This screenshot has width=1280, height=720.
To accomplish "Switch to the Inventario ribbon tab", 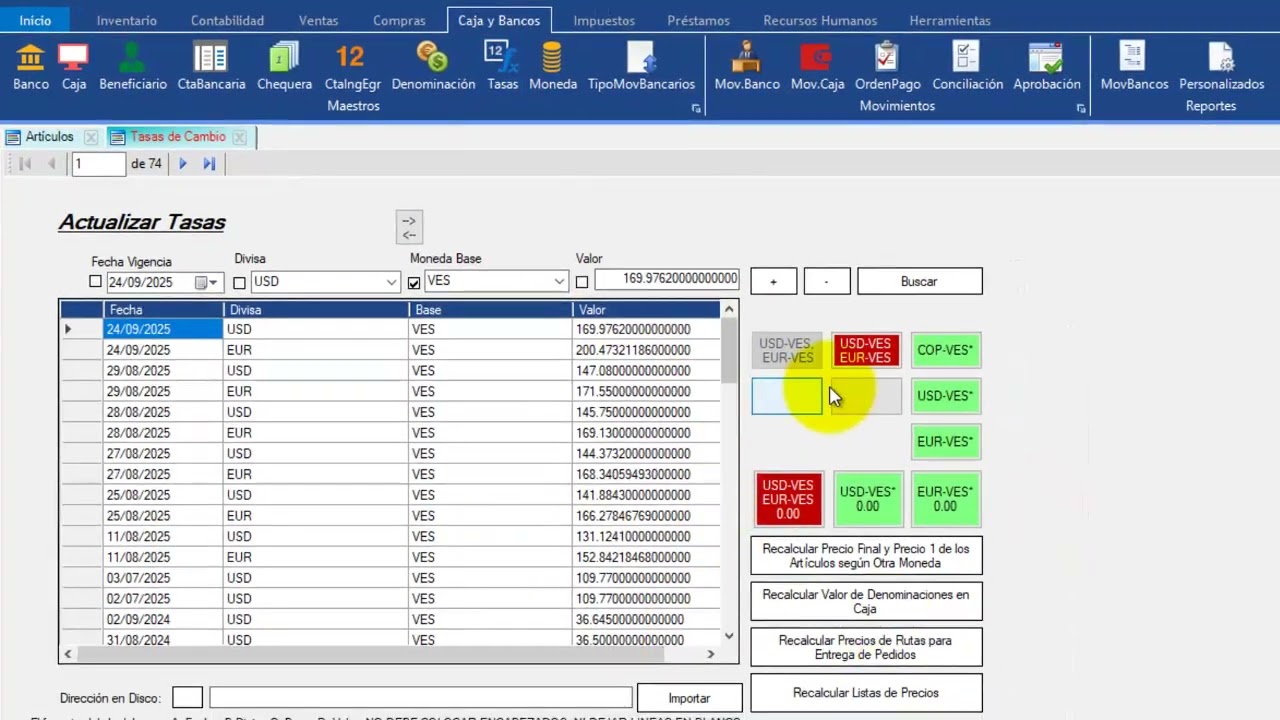I will (x=127, y=20).
